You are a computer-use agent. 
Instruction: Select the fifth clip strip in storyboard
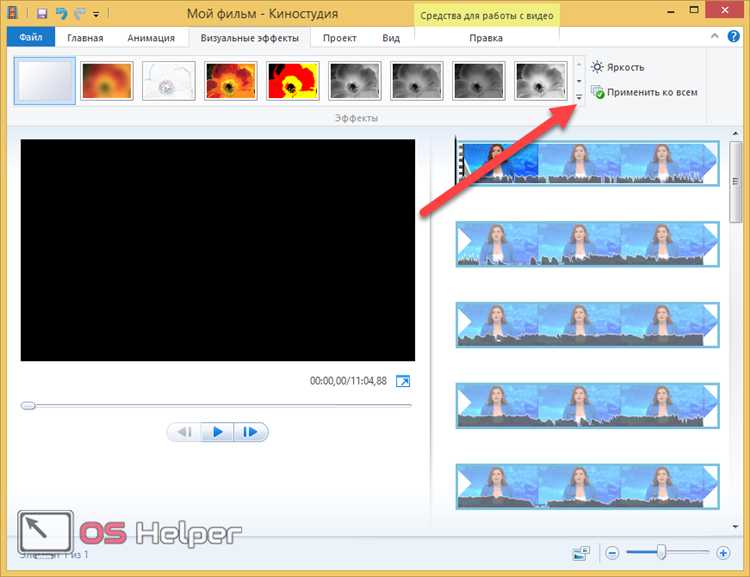pyautogui.click(x=587, y=487)
